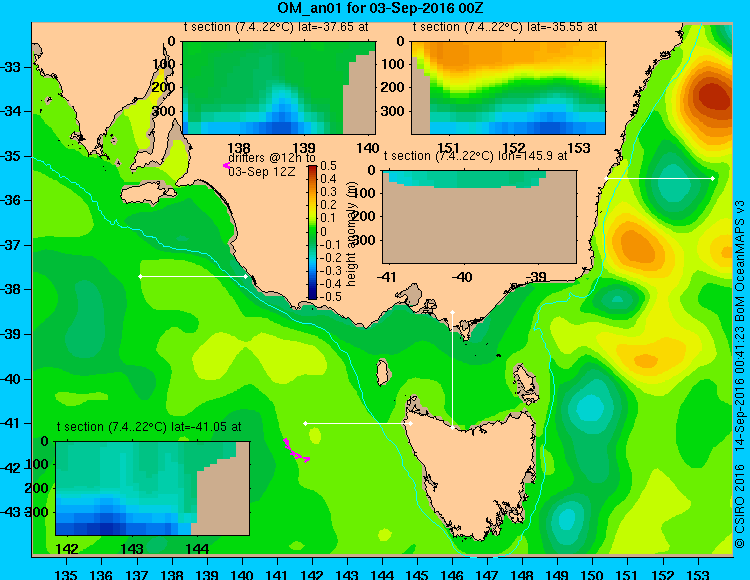Click the '03-Sep 12Z' drifter legend line
The image size is (750, 580).
pyautogui.click(x=262, y=171)
